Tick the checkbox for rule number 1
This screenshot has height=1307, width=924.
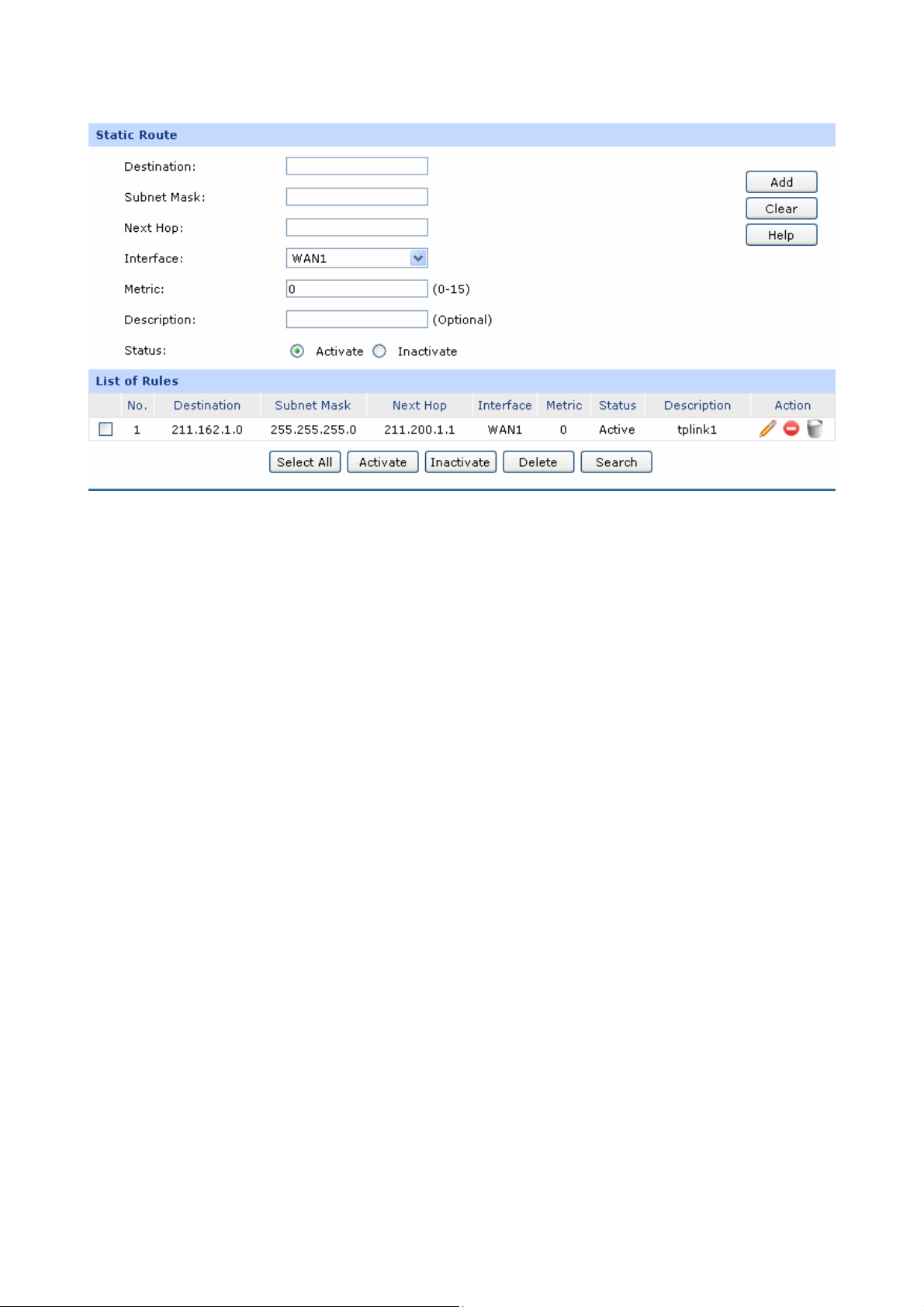(x=106, y=429)
